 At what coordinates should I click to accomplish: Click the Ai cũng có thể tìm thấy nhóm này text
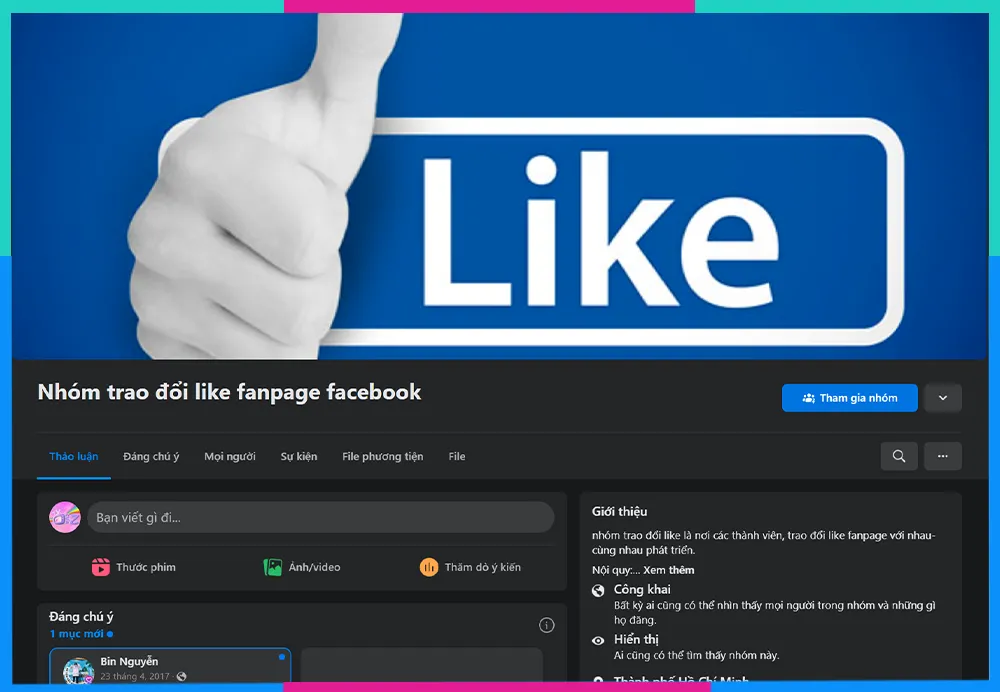pyautogui.click(x=696, y=655)
